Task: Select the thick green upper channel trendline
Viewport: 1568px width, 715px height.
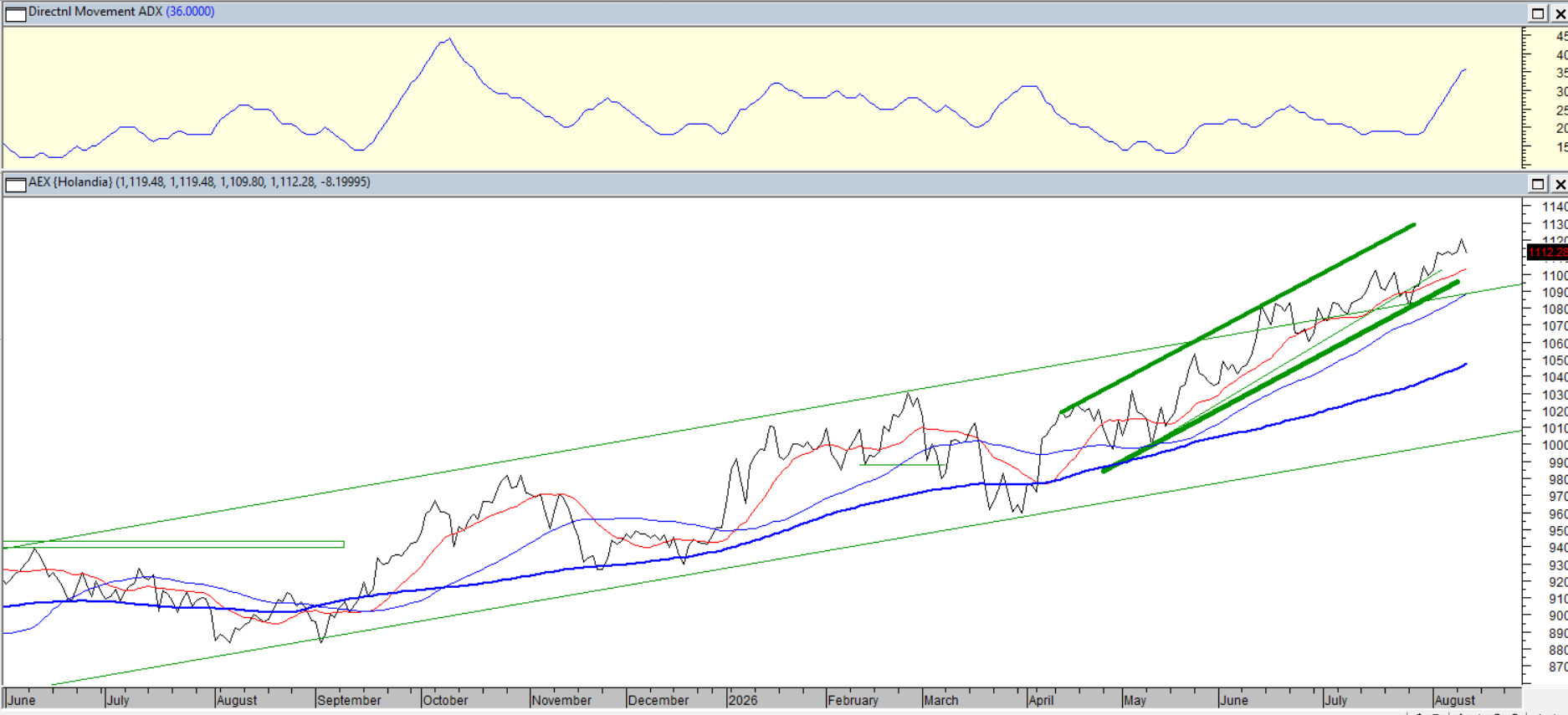Action: 1238,318
